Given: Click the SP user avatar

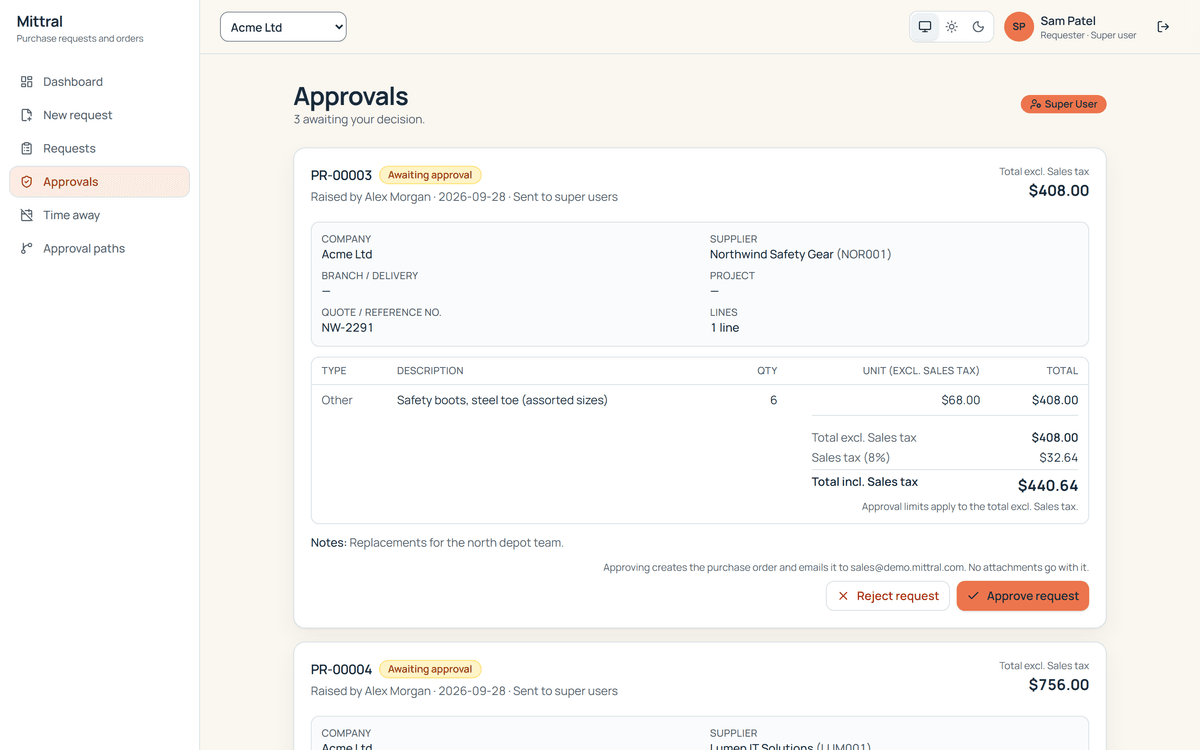Looking at the screenshot, I should tap(1019, 27).
